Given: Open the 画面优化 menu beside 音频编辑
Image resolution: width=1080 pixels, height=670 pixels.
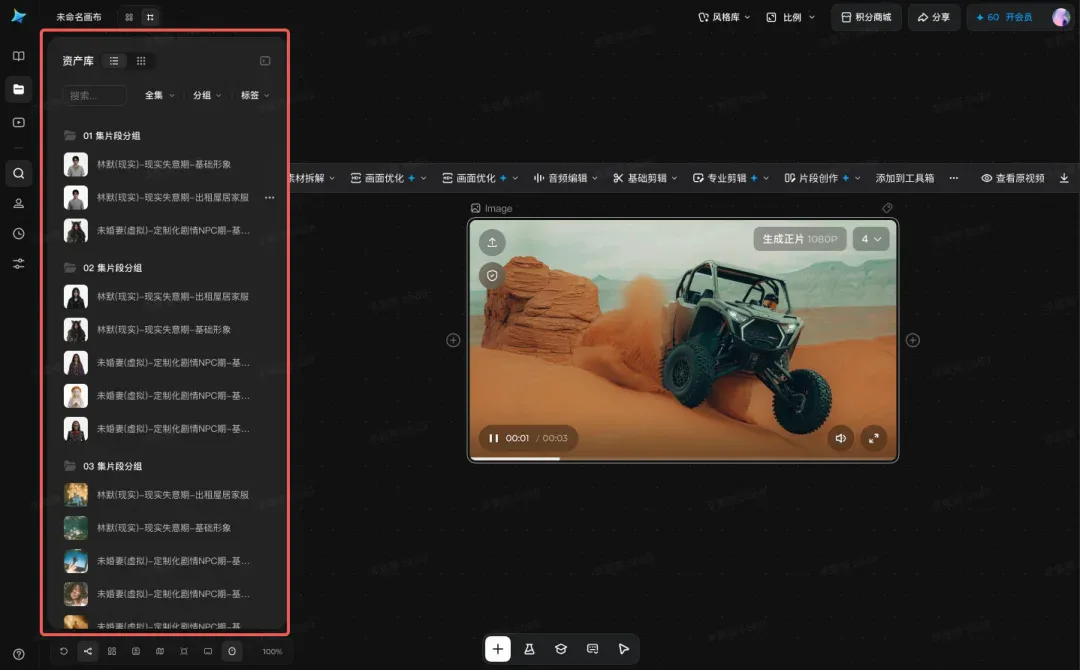Looking at the screenshot, I should [x=479, y=178].
